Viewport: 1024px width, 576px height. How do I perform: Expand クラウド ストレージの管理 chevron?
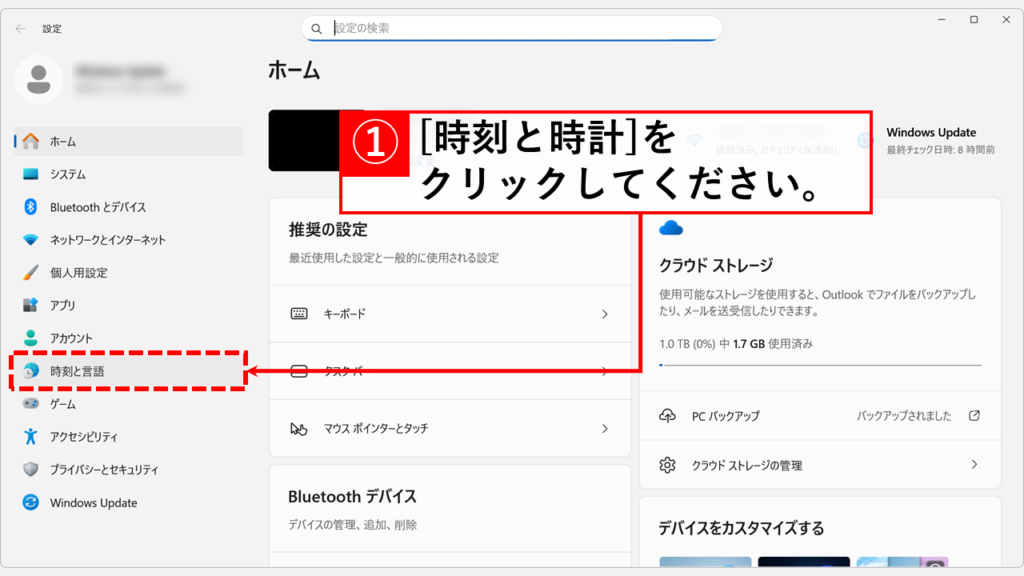point(974,465)
